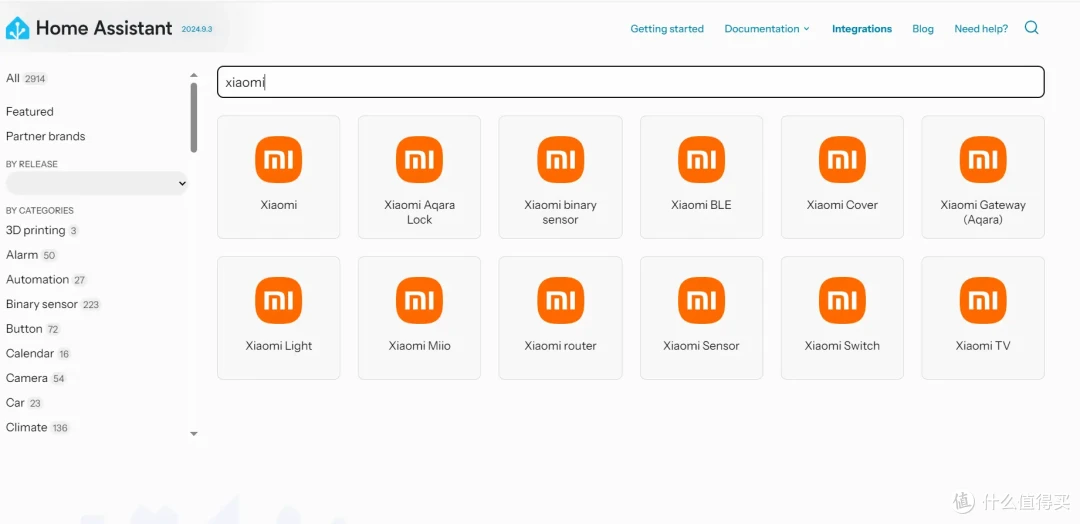Viewport: 1080px width, 524px height.
Task: Click the Mi logo on Xiaomi Switch card
Action: click(x=842, y=300)
